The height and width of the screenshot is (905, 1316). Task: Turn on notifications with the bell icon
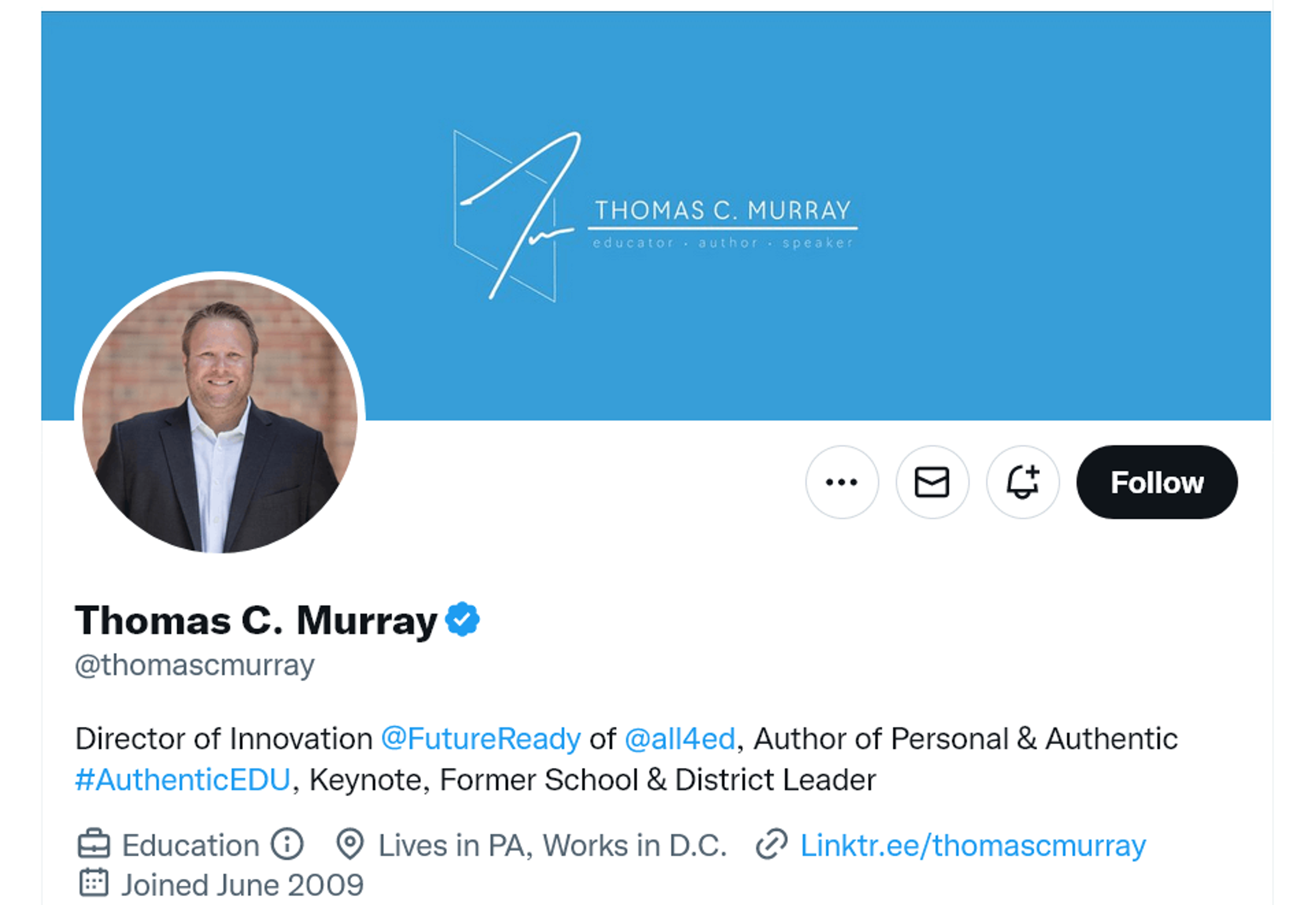(x=1023, y=482)
